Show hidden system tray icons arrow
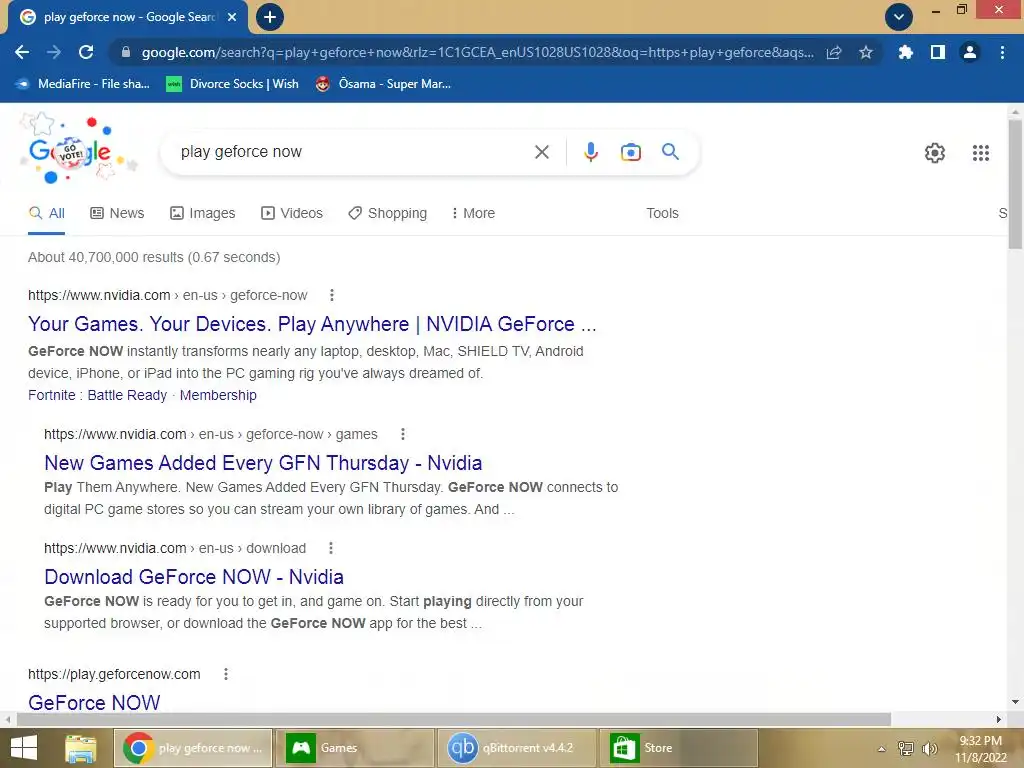 882,748
